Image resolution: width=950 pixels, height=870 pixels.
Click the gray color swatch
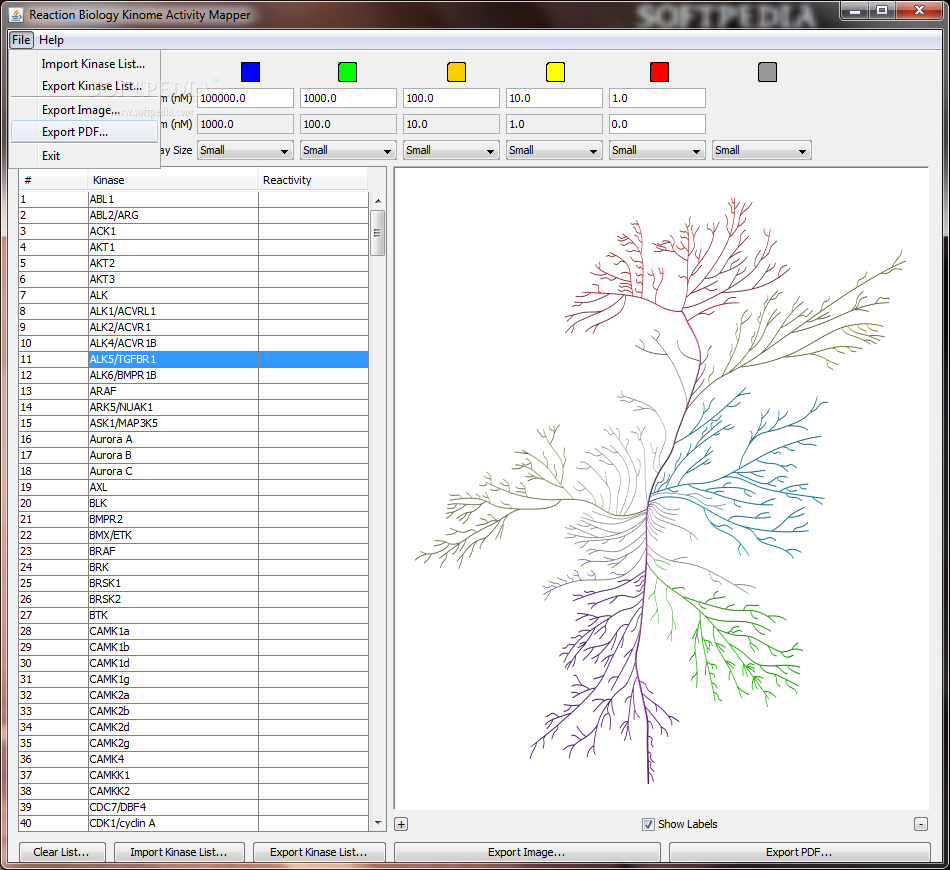(x=767, y=71)
